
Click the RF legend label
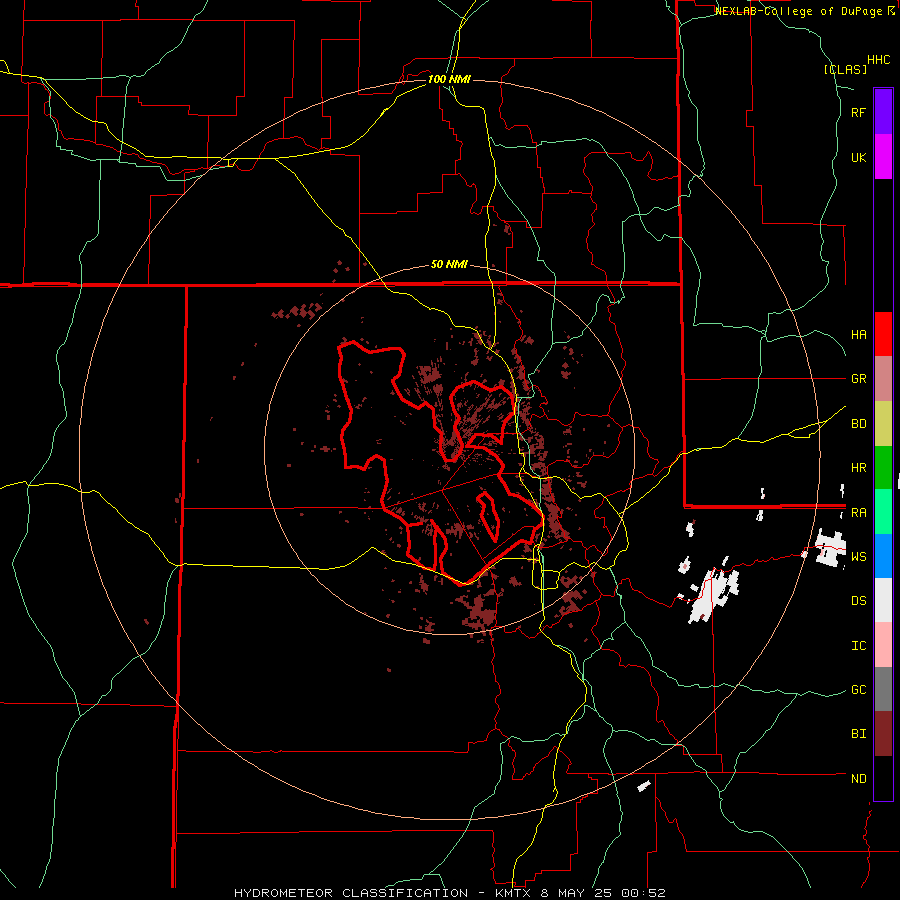point(858,112)
